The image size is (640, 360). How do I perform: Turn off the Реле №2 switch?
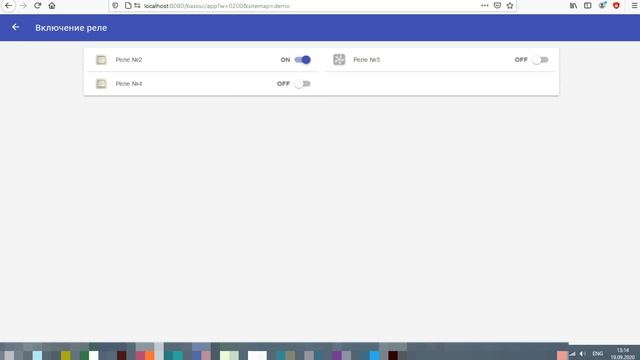[x=303, y=60]
